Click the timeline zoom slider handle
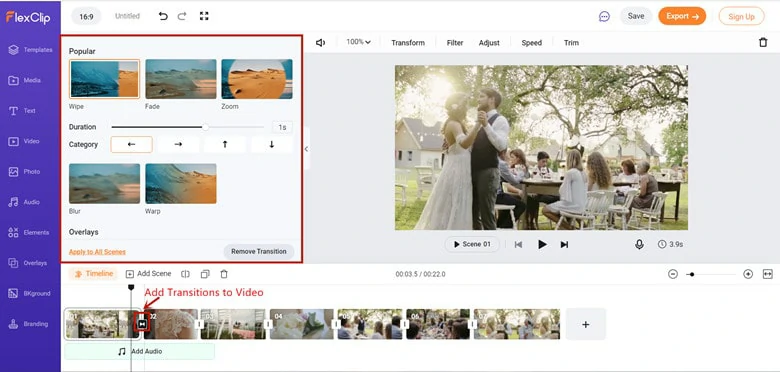Viewport: 780px width, 372px height. (691, 274)
